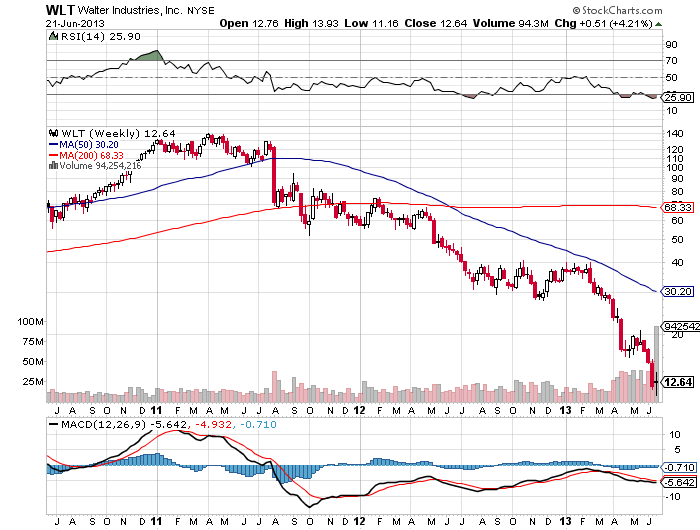Image resolution: width=700 pixels, height=530 pixels.
Task: Click the red -4.932 MACD signal value
Action: [213, 424]
